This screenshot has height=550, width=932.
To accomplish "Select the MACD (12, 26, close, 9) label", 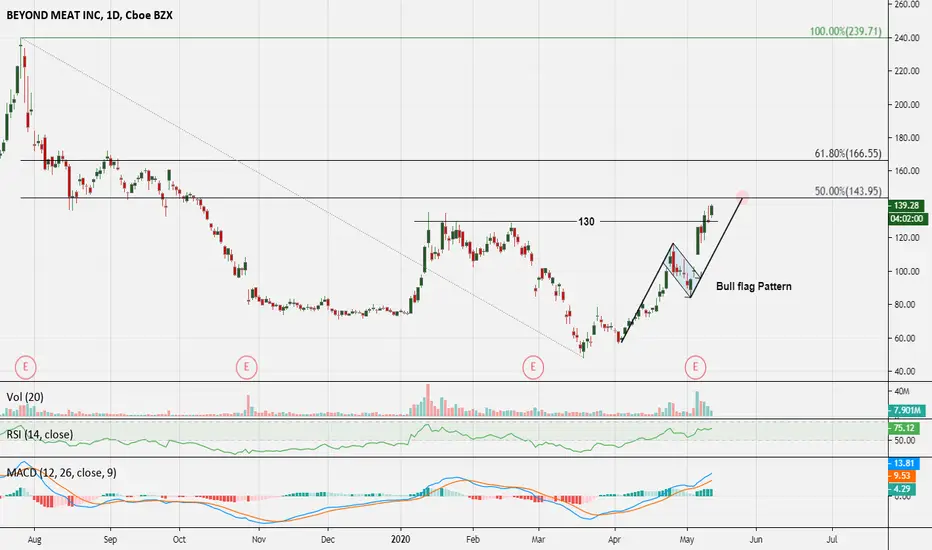I will point(61,473).
